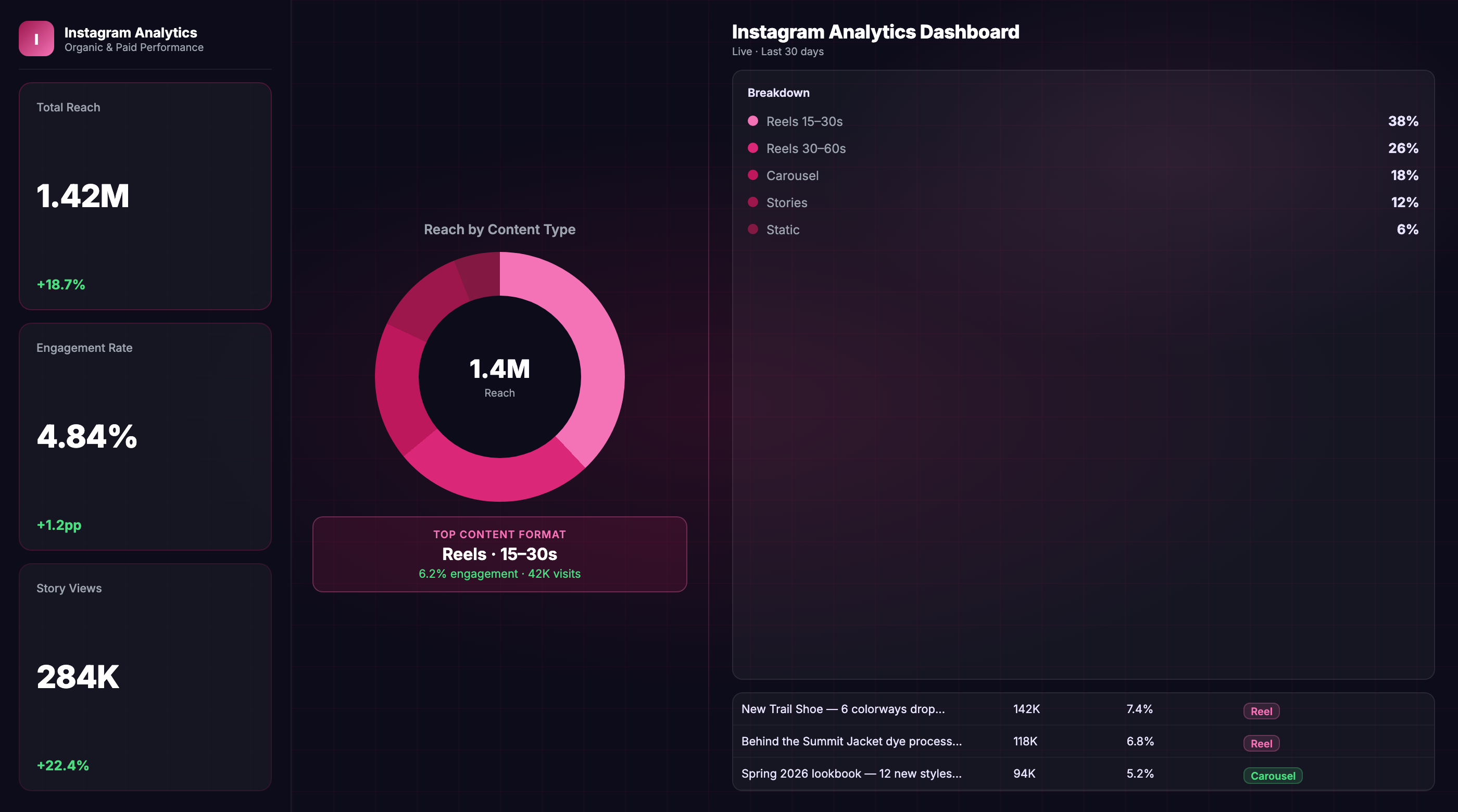Click the Carousel legend dot
Screen dimensions: 1458x812
(x=753, y=175)
